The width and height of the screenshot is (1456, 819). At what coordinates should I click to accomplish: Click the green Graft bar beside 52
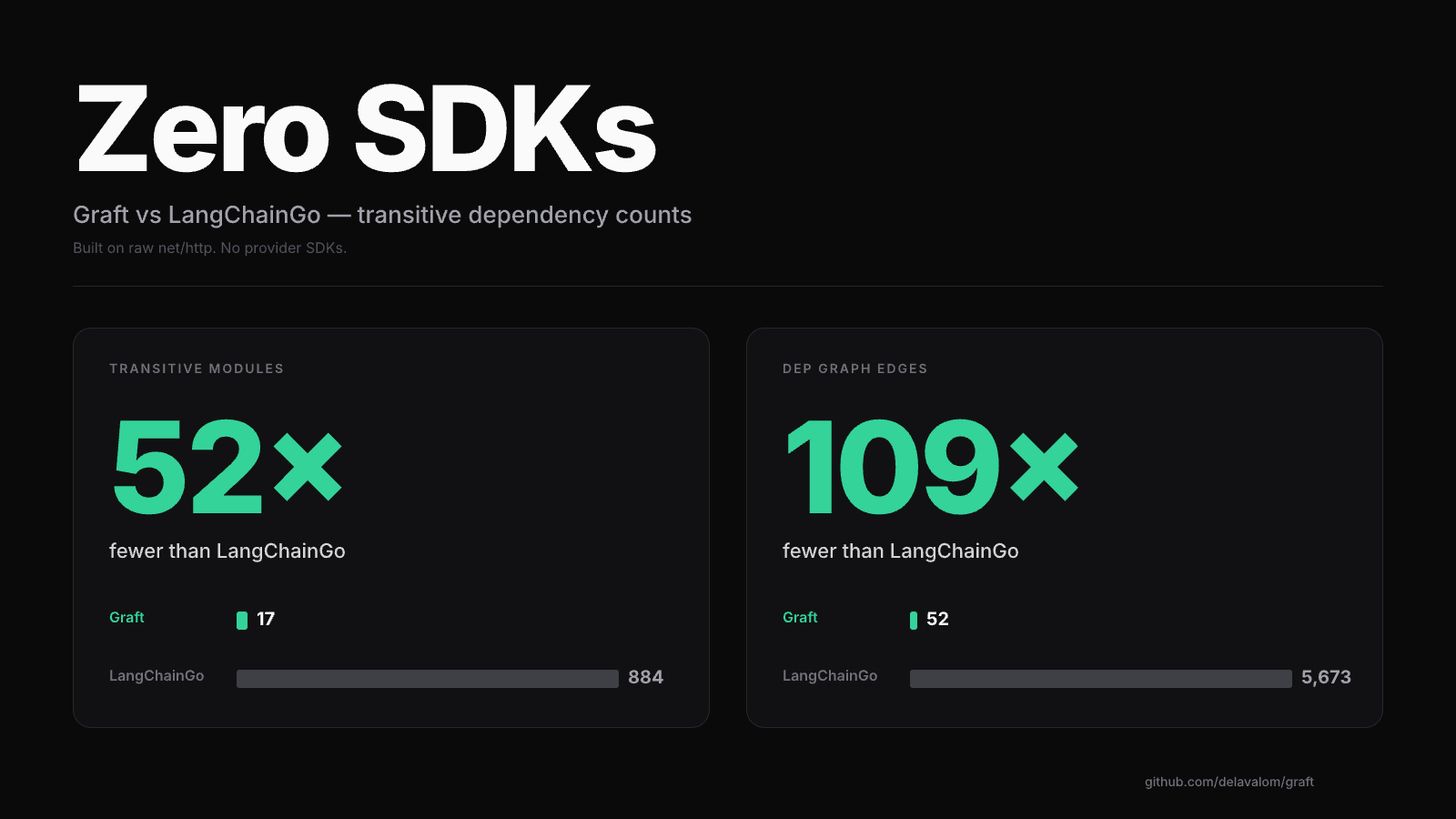[914, 621]
